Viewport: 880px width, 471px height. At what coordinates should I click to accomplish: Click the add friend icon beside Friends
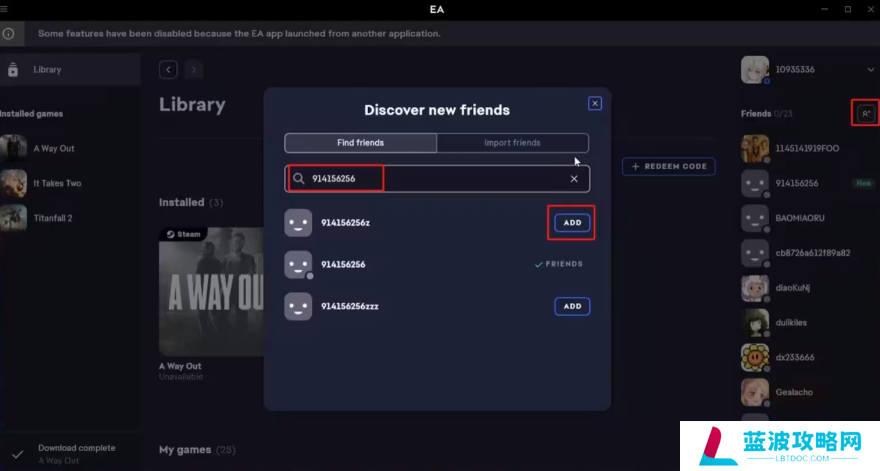[863, 114]
